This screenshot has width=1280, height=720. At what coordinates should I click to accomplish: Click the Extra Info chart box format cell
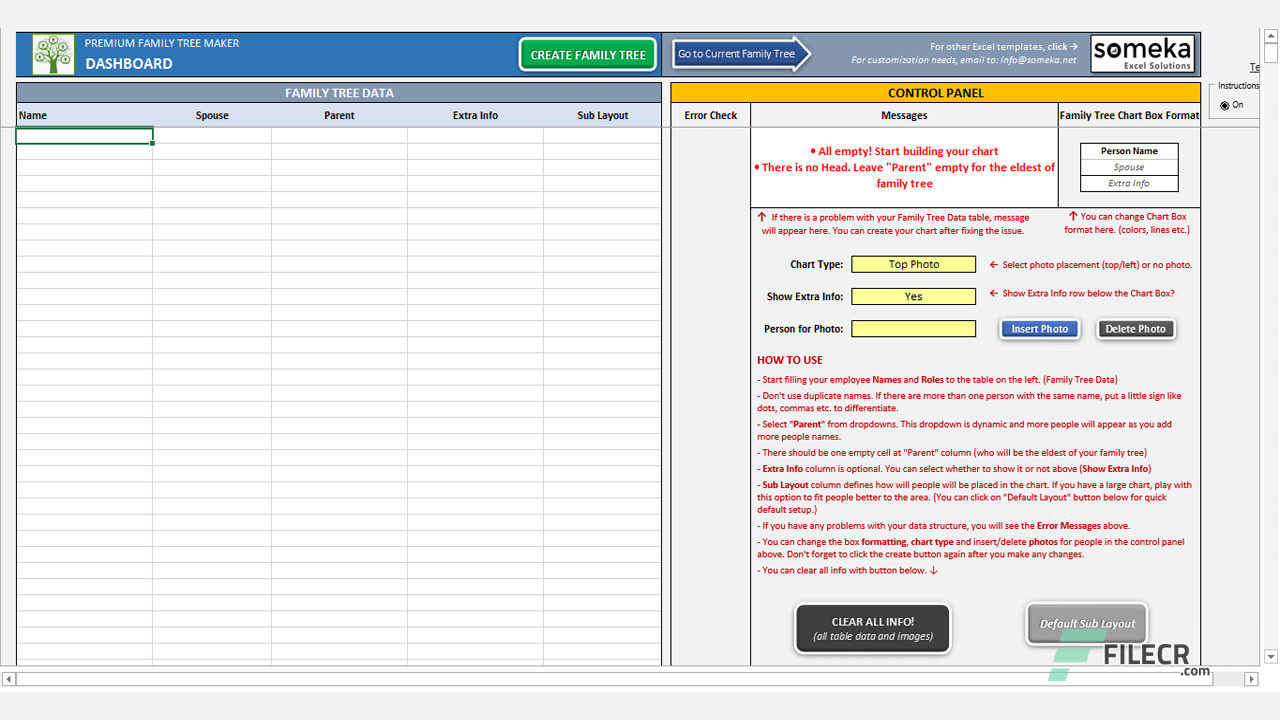[x=1129, y=183]
